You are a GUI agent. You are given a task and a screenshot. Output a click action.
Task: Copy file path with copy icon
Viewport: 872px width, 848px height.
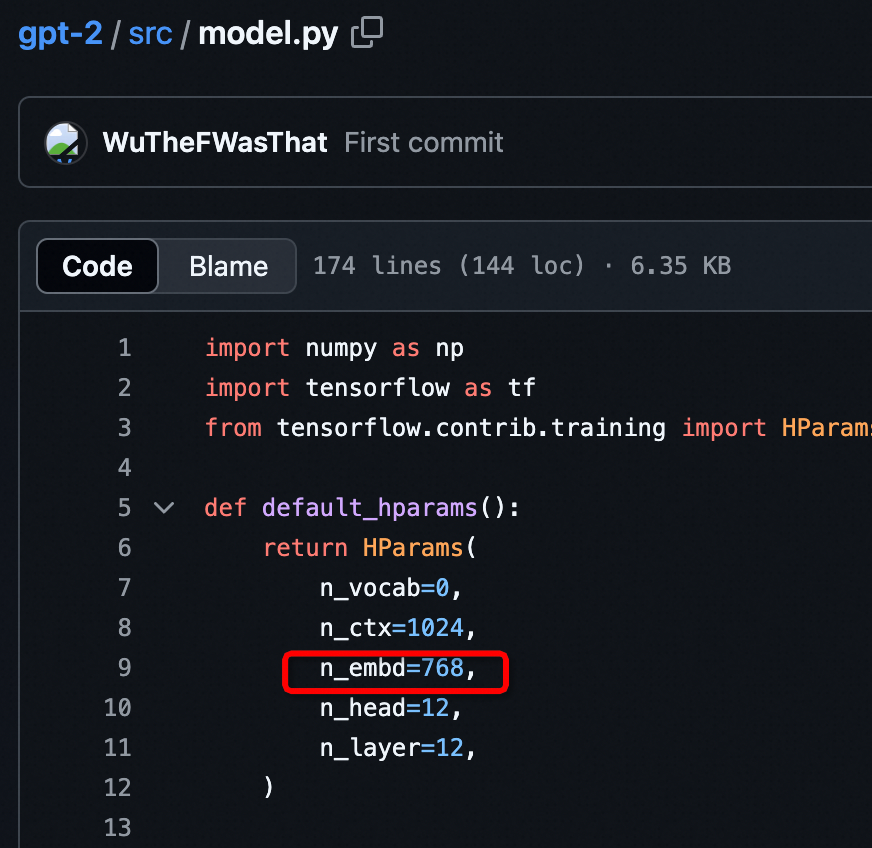(x=366, y=32)
